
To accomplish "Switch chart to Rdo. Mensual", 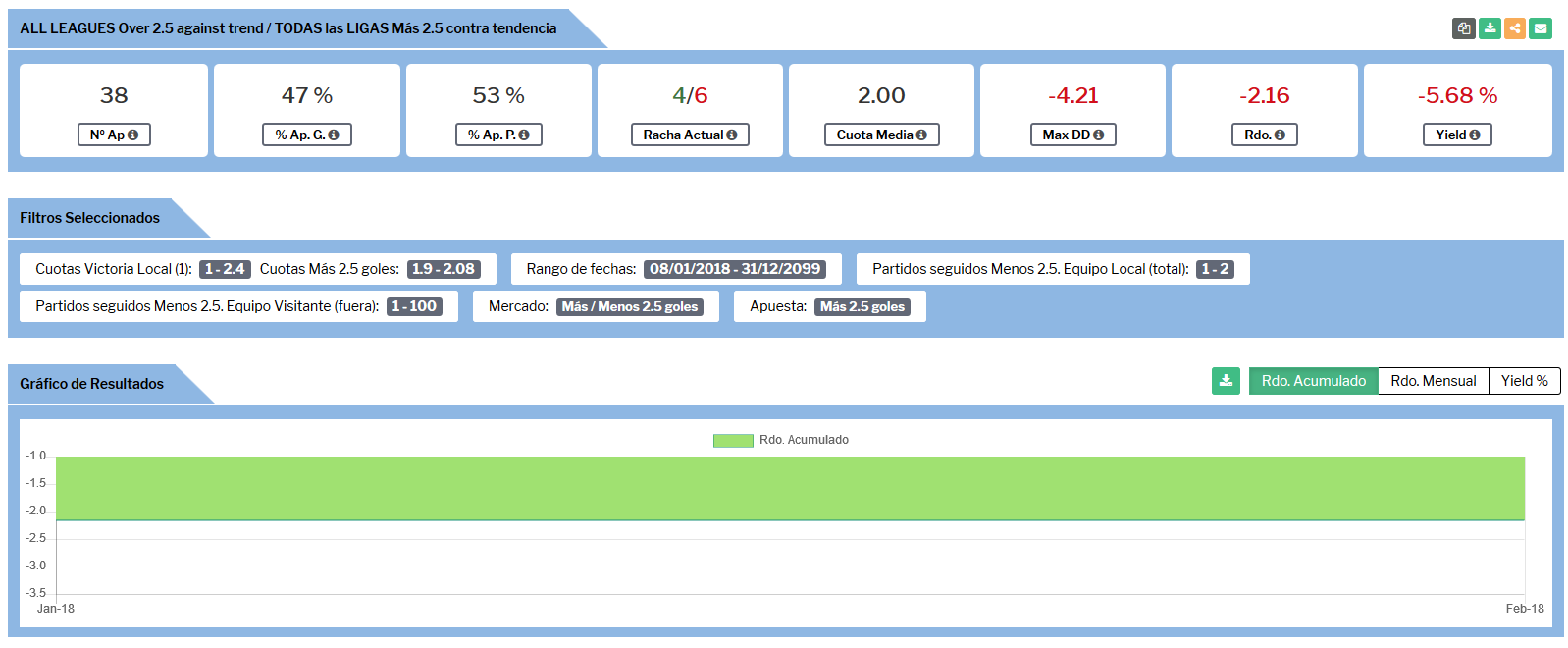I will [1433, 381].
